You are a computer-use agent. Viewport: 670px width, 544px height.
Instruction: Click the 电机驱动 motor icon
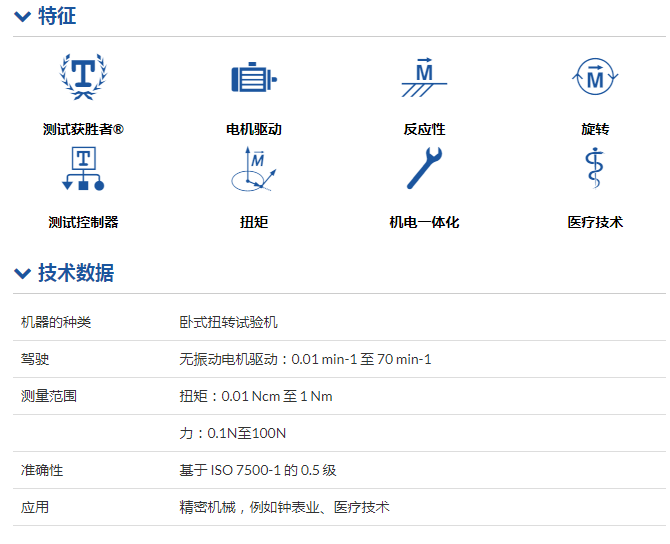[x=254, y=78]
